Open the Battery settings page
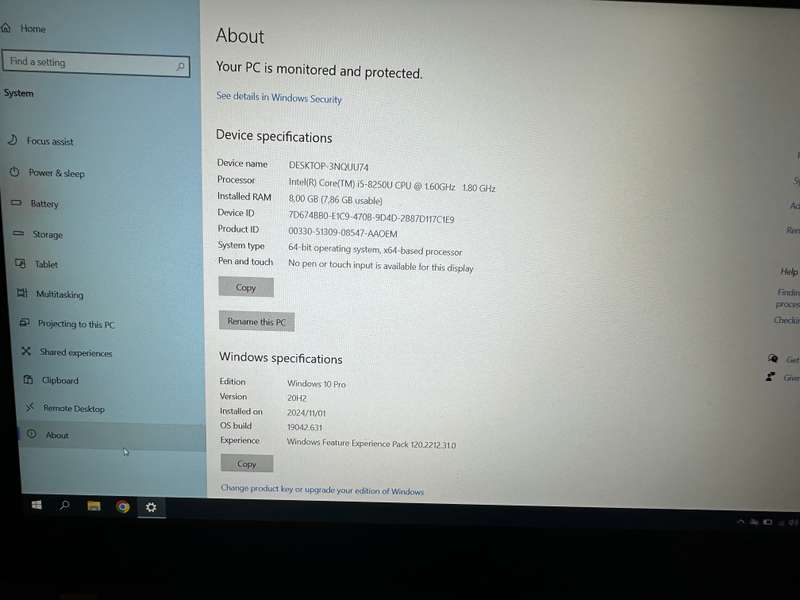Viewport: 800px width, 600px height. (44, 204)
